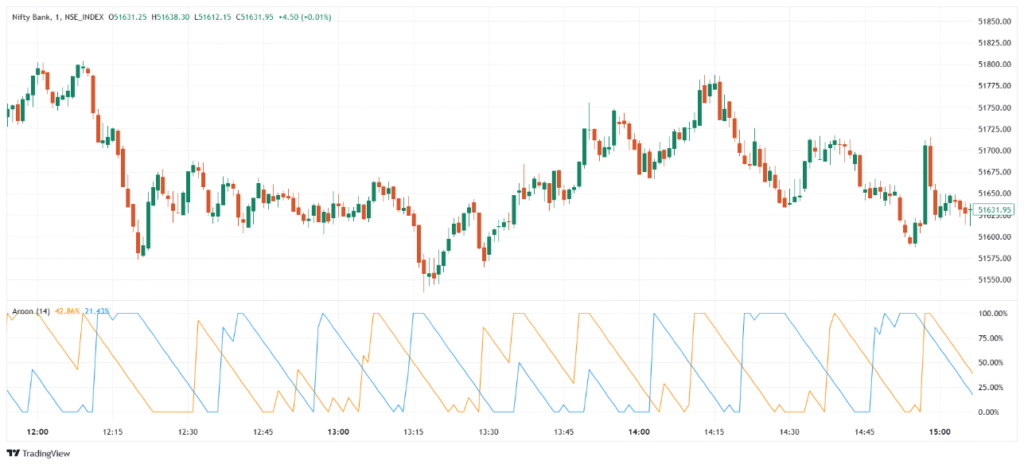Click the orange Aroon Up value 42.86%

coord(69,311)
